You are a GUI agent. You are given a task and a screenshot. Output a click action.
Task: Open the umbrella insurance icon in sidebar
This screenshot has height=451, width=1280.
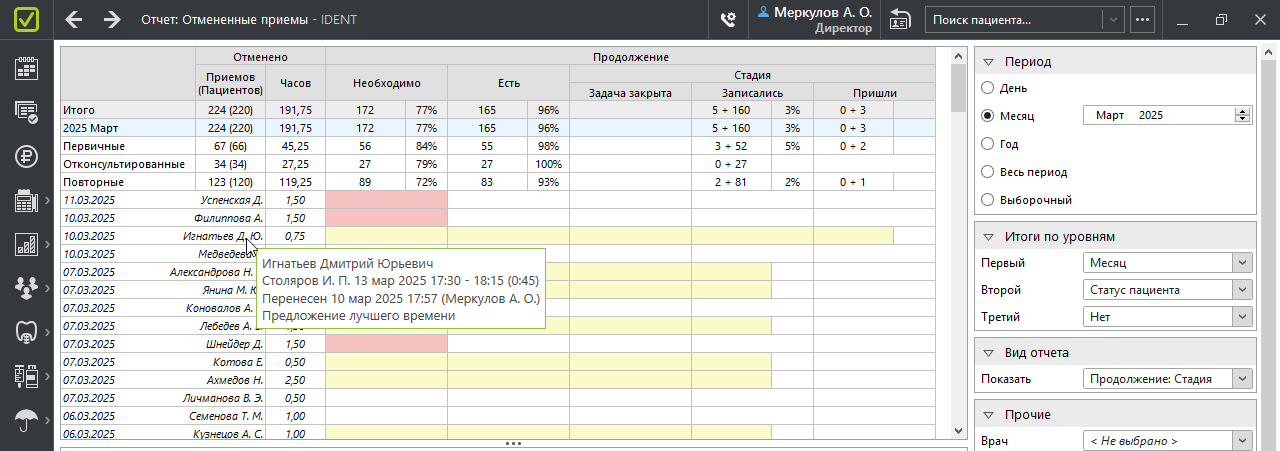point(27,420)
